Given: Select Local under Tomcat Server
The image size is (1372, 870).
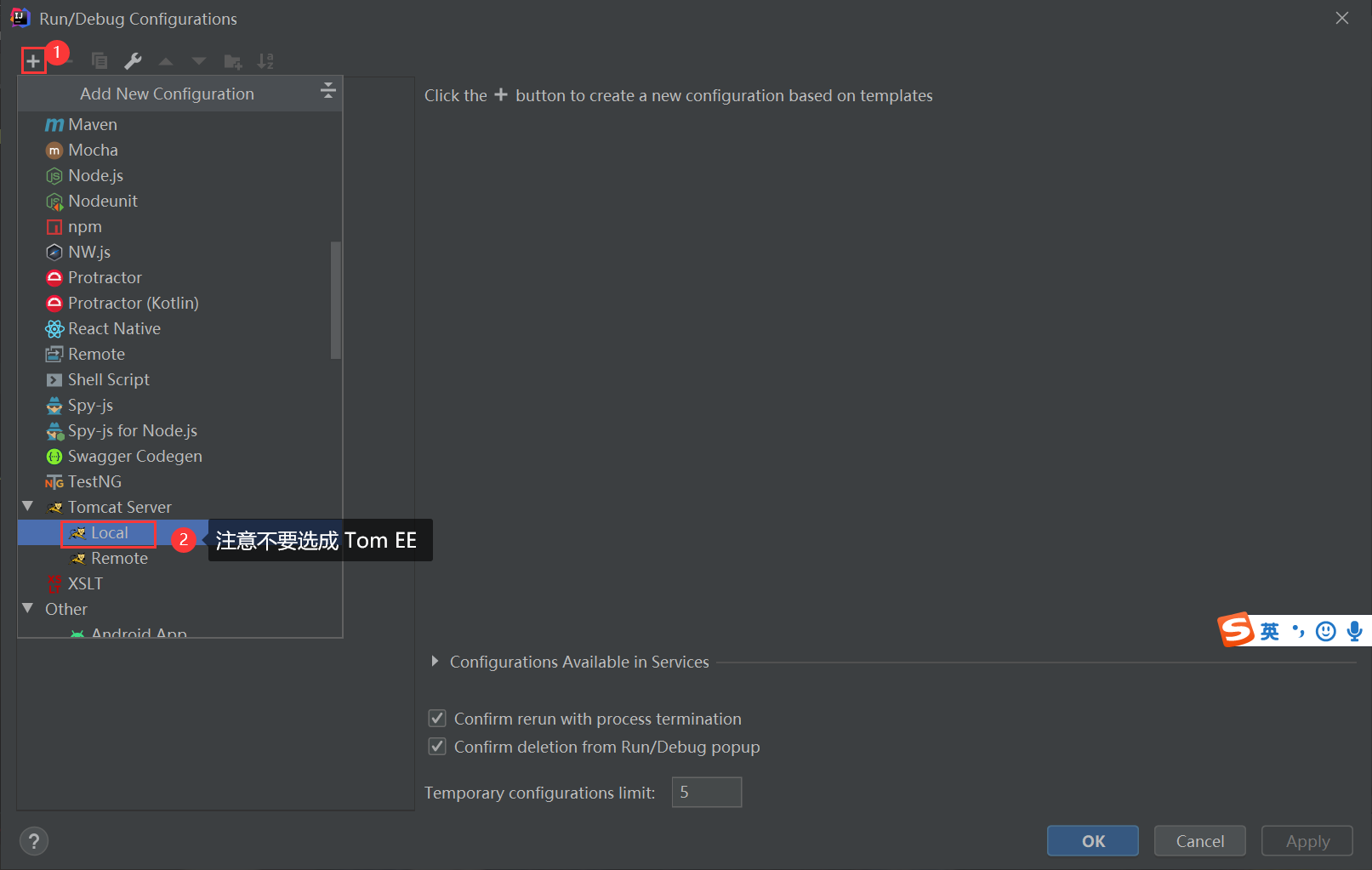Looking at the screenshot, I should coord(109,532).
